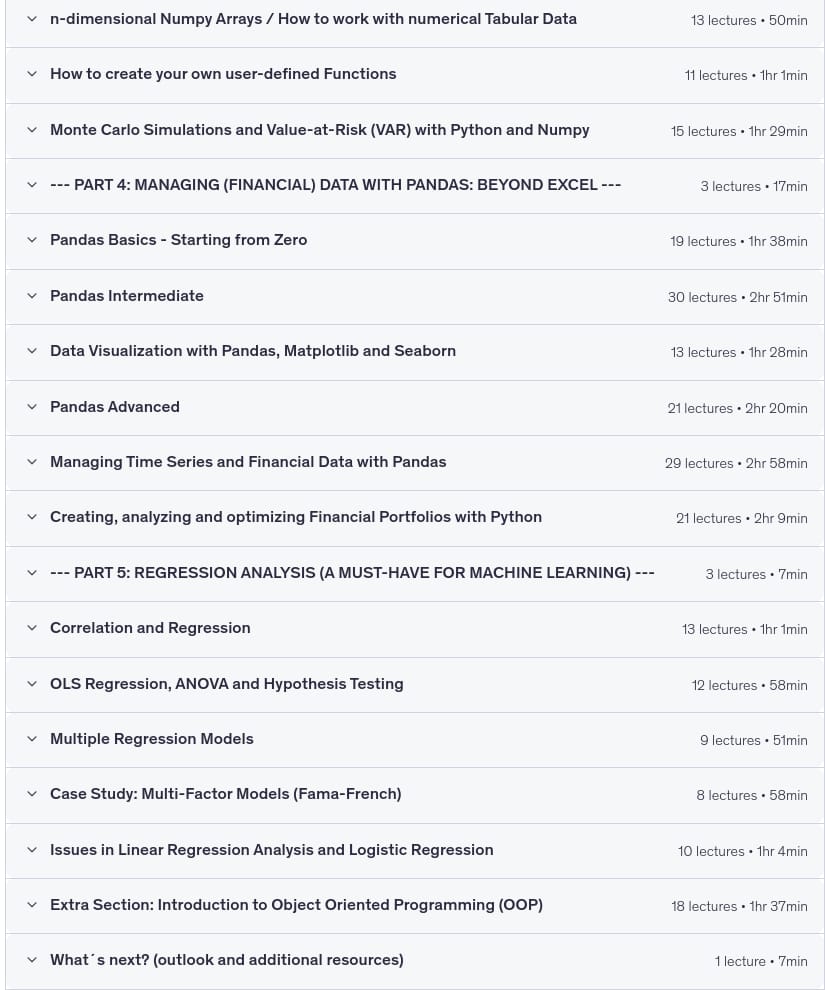The image size is (825, 990).
Task: Select the 'Pandas Basics - Starting from Zero' title
Action: 179,240
